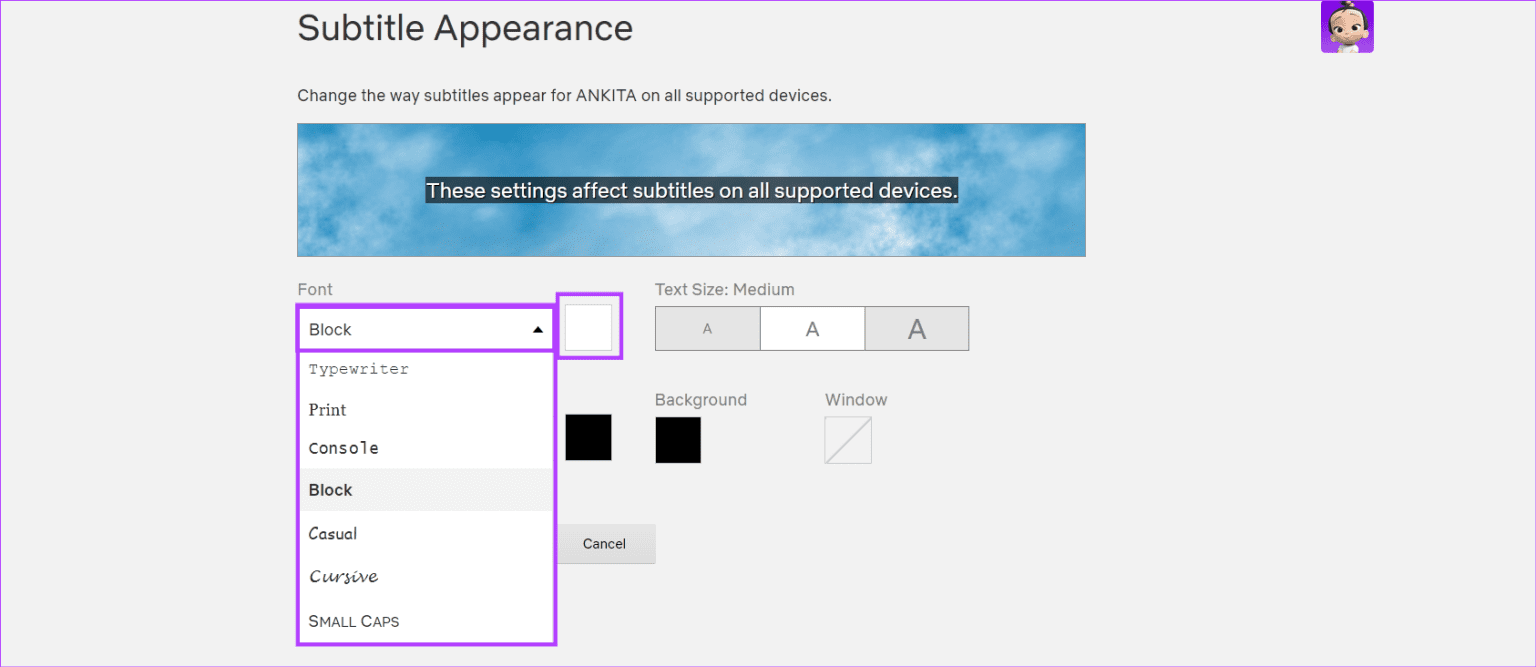
Task: Click the transparent Window color swatch
Action: 848,440
